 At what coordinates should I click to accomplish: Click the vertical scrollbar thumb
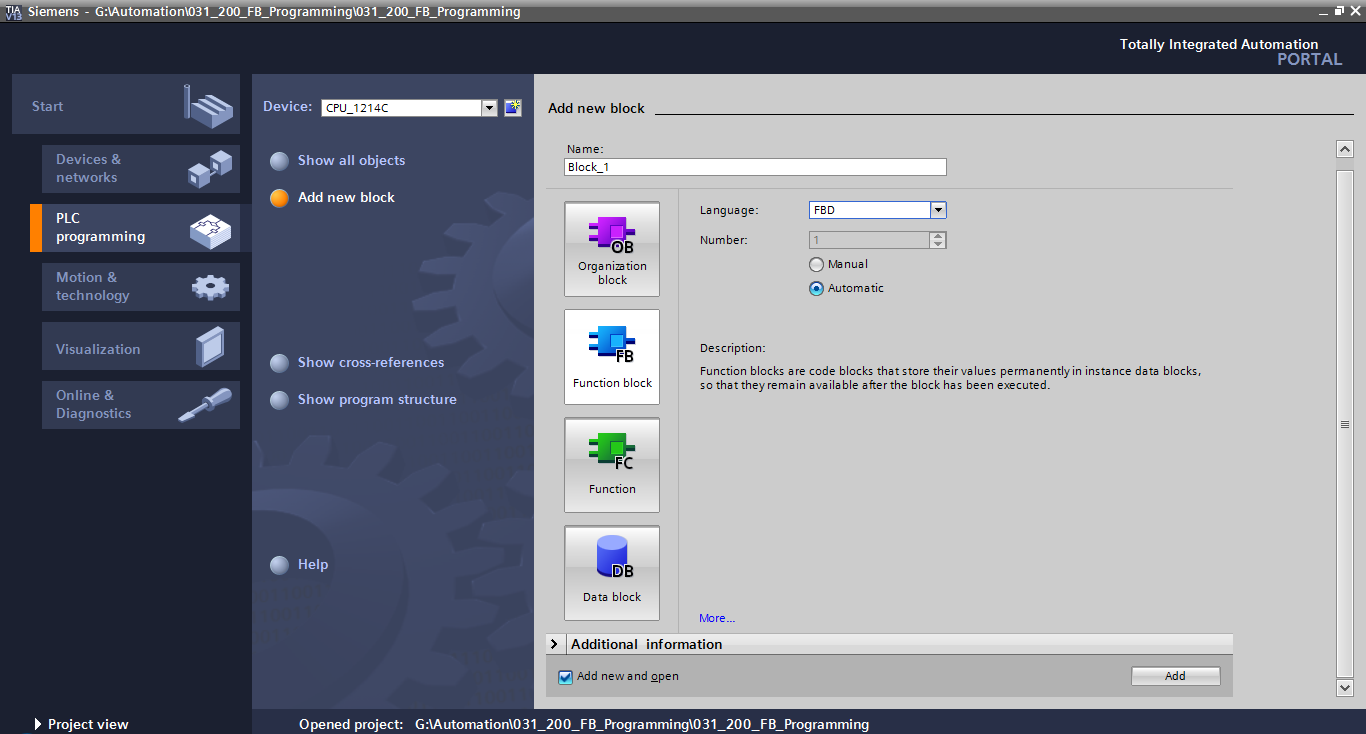1345,424
